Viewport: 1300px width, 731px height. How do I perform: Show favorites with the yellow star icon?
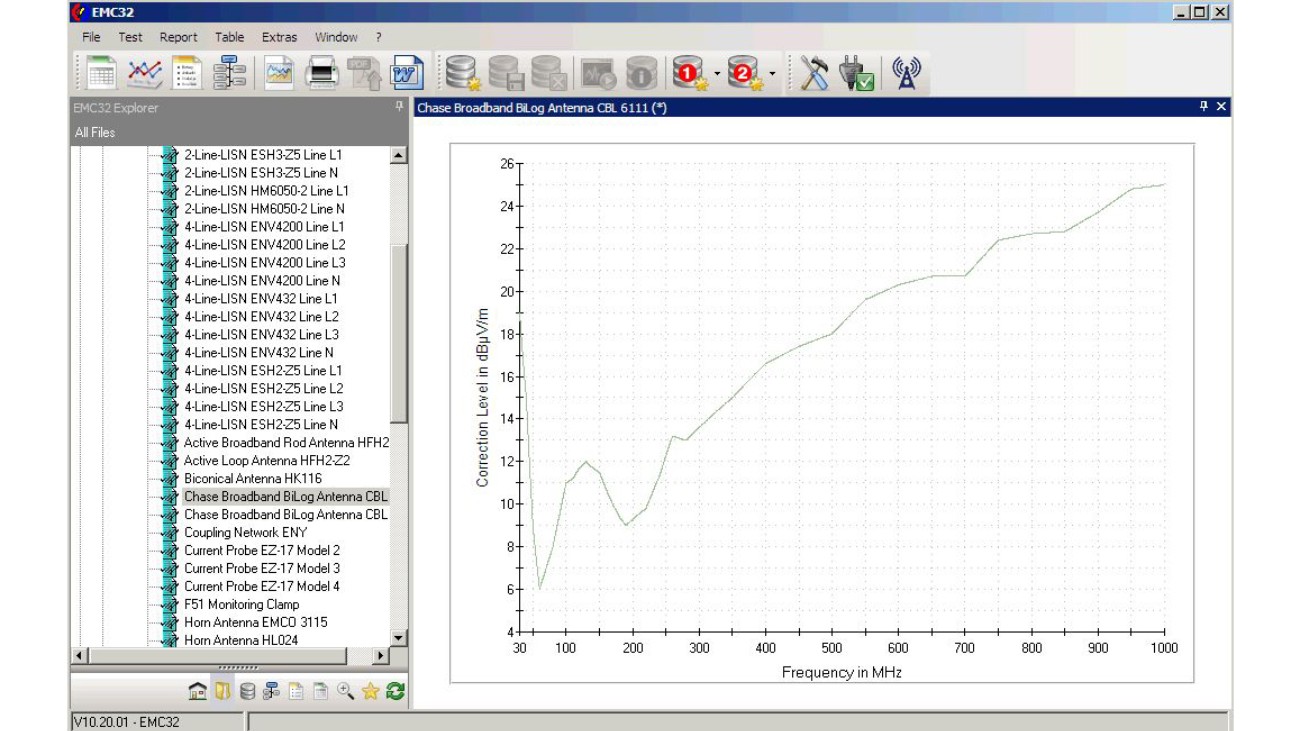pyautogui.click(x=370, y=691)
